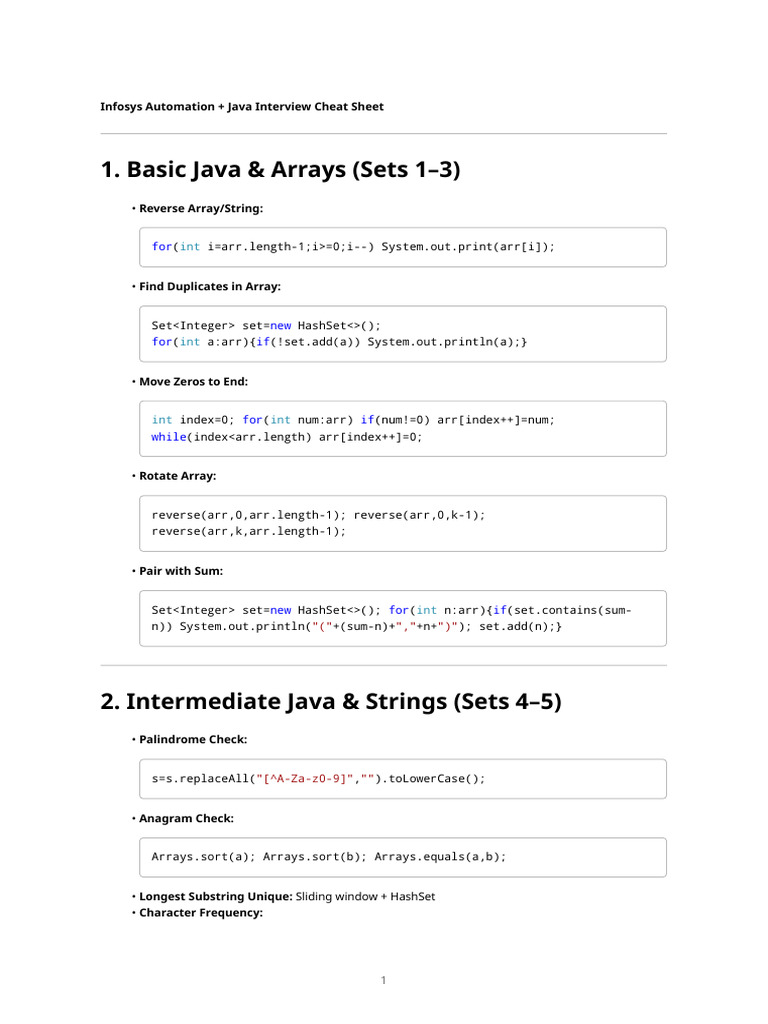Viewport: 768px width, 1024px height.
Task: Select the Find Duplicates in Array label
Action: [x=210, y=286]
